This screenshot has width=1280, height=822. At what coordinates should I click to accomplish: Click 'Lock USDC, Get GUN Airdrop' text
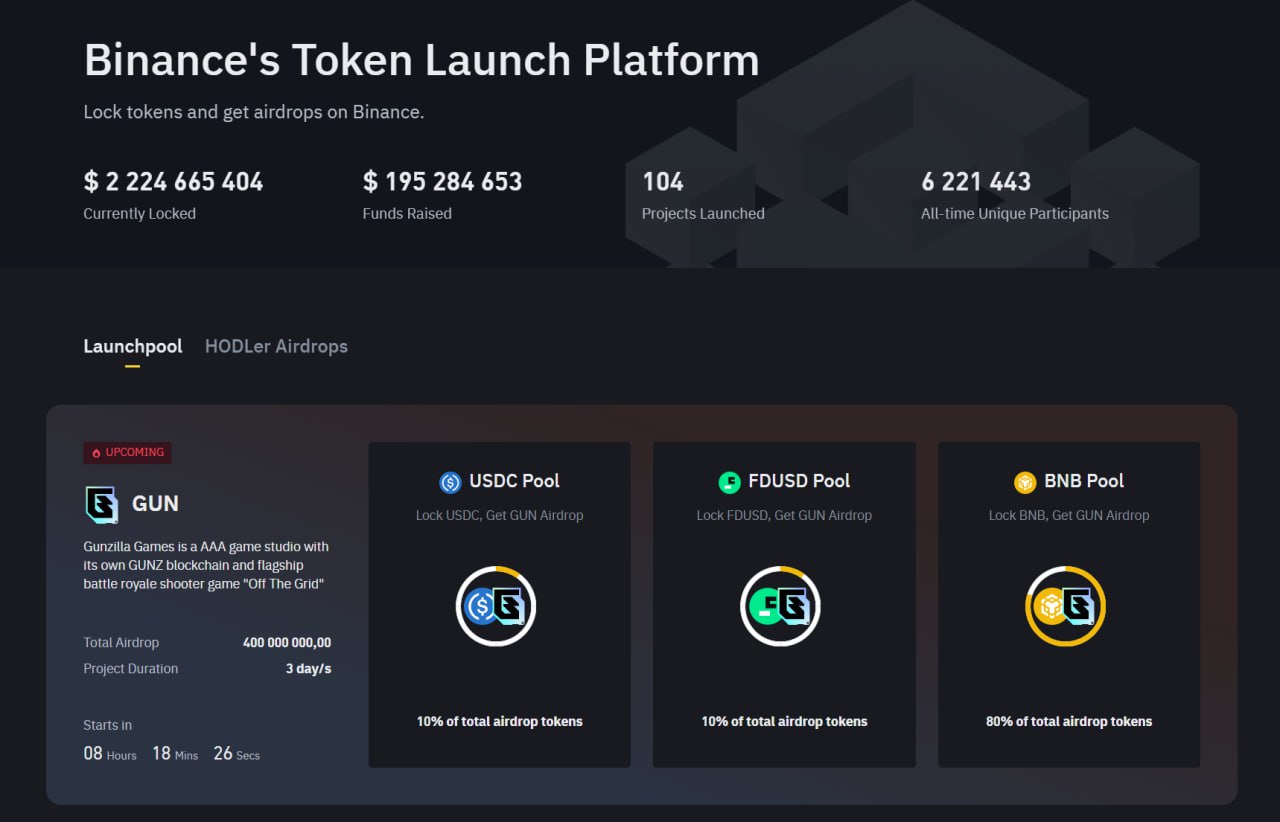click(499, 515)
